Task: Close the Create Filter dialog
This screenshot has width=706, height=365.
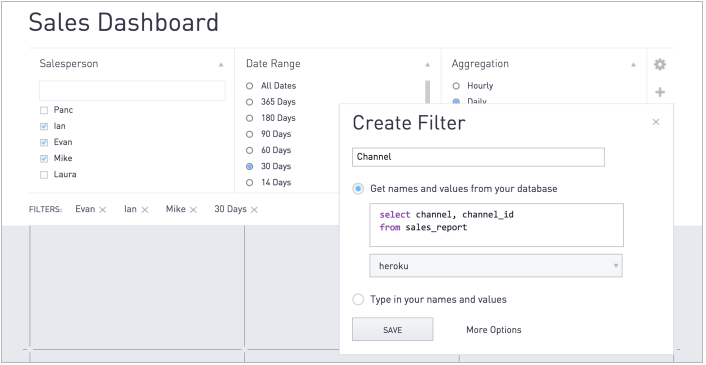Action: pos(656,122)
